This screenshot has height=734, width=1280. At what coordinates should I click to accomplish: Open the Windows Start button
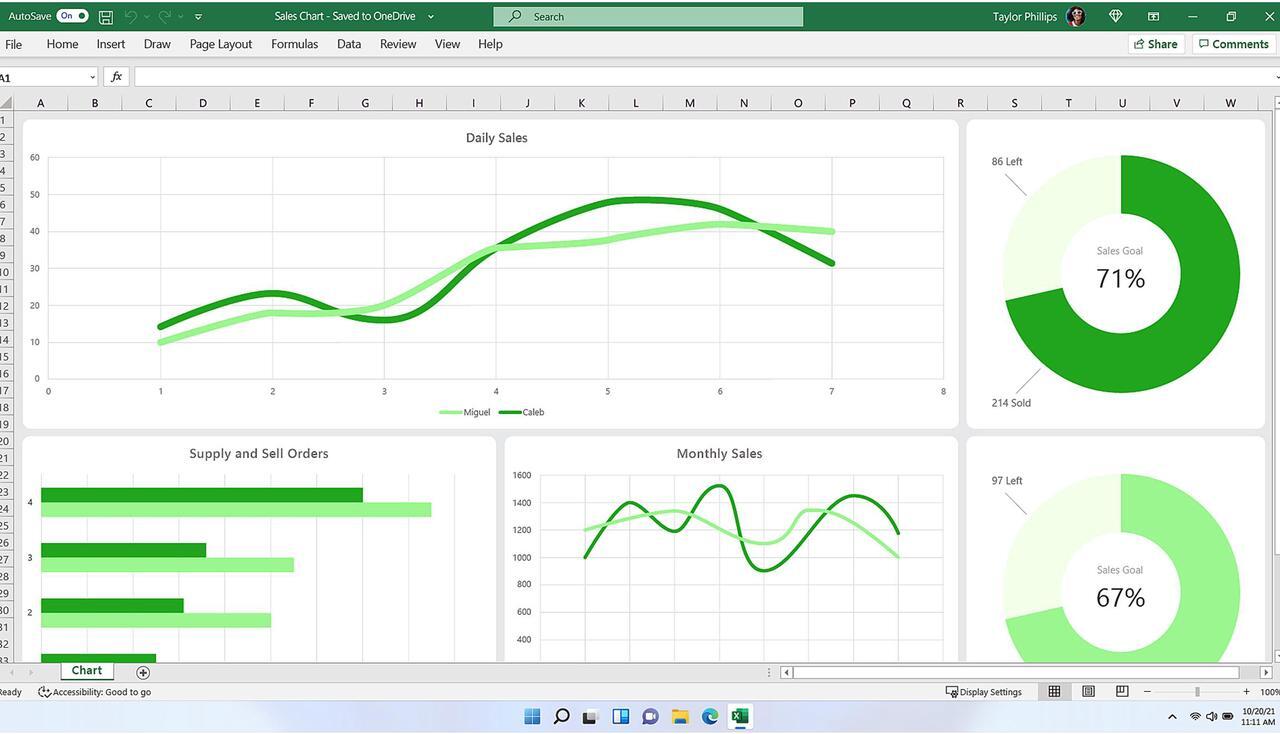pos(532,716)
